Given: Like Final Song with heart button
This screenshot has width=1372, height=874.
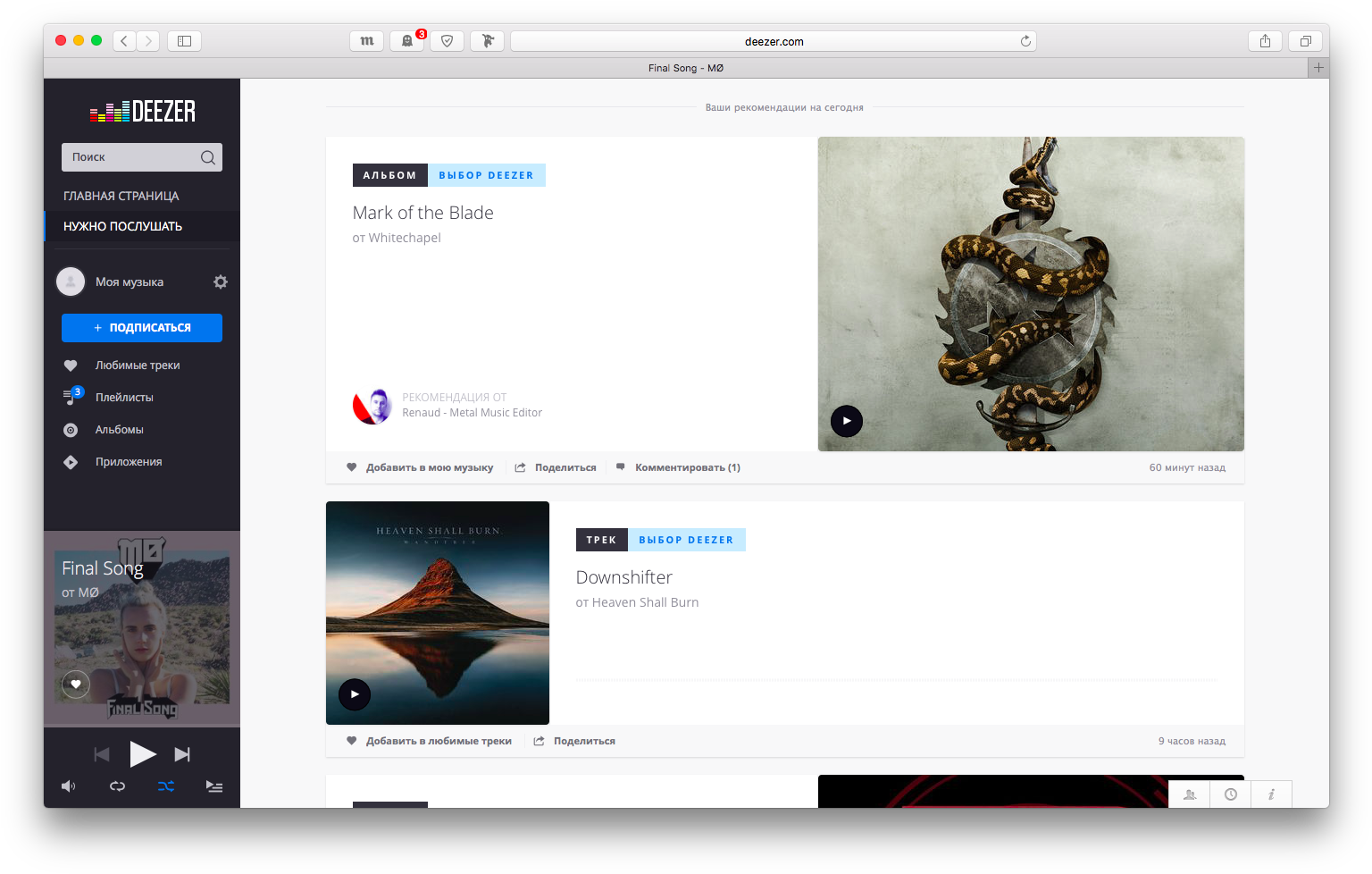Looking at the screenshot, I should coord(76,685).
